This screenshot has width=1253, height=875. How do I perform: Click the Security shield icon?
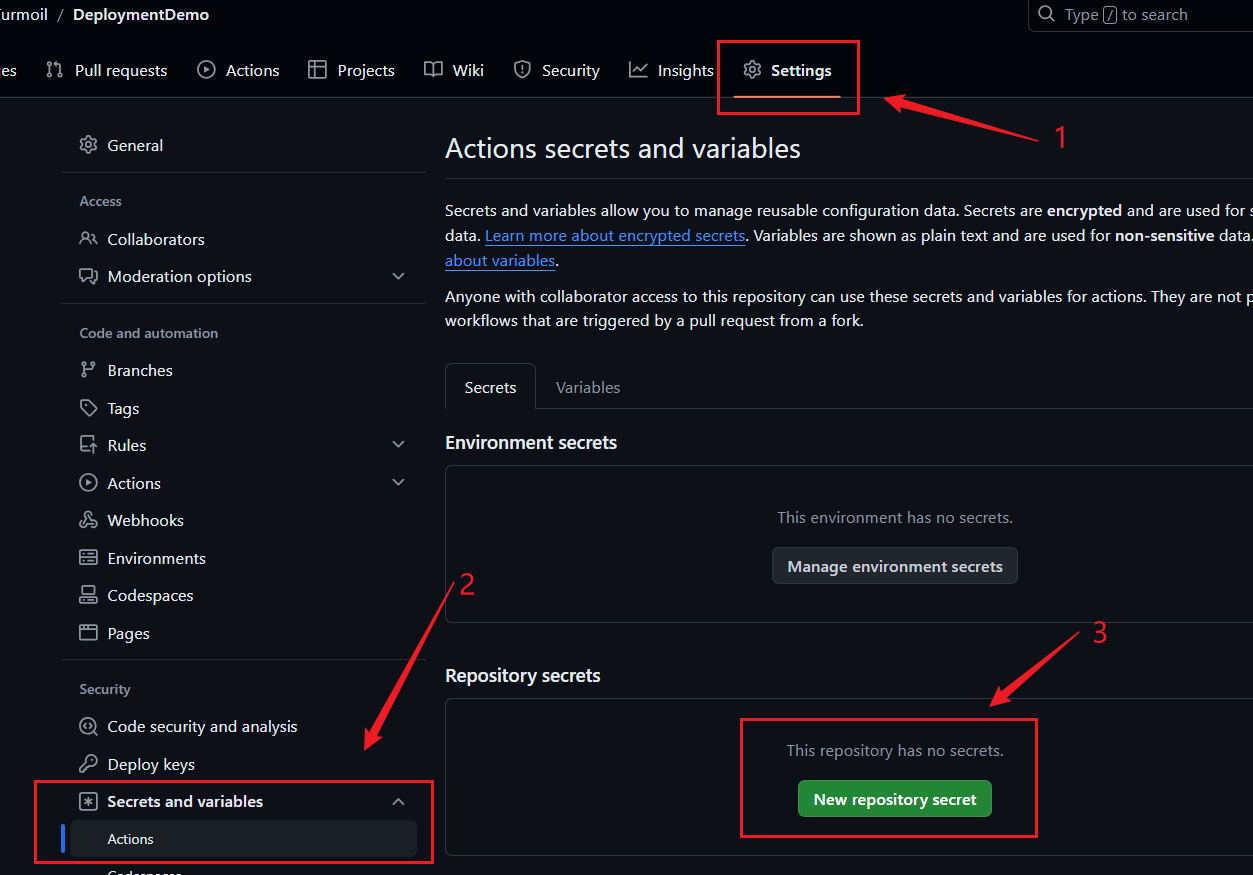click(522, 70)
